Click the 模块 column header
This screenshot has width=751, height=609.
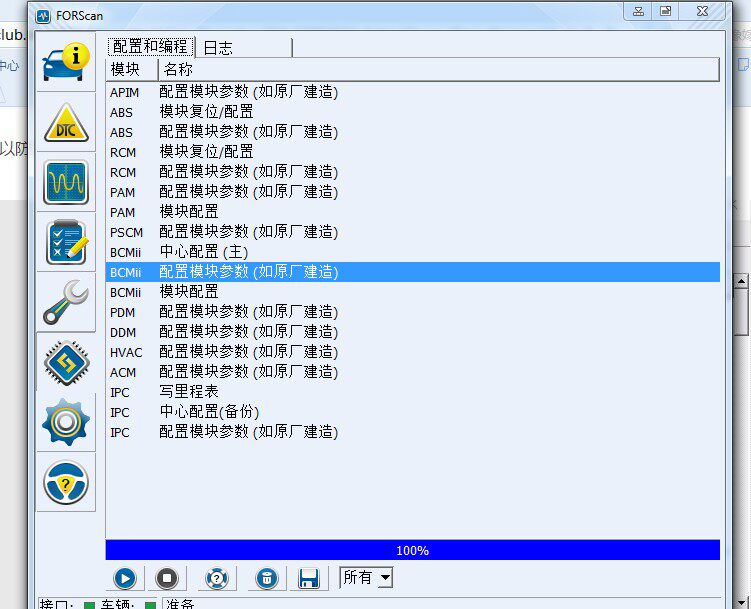click(x=132, y=70)
